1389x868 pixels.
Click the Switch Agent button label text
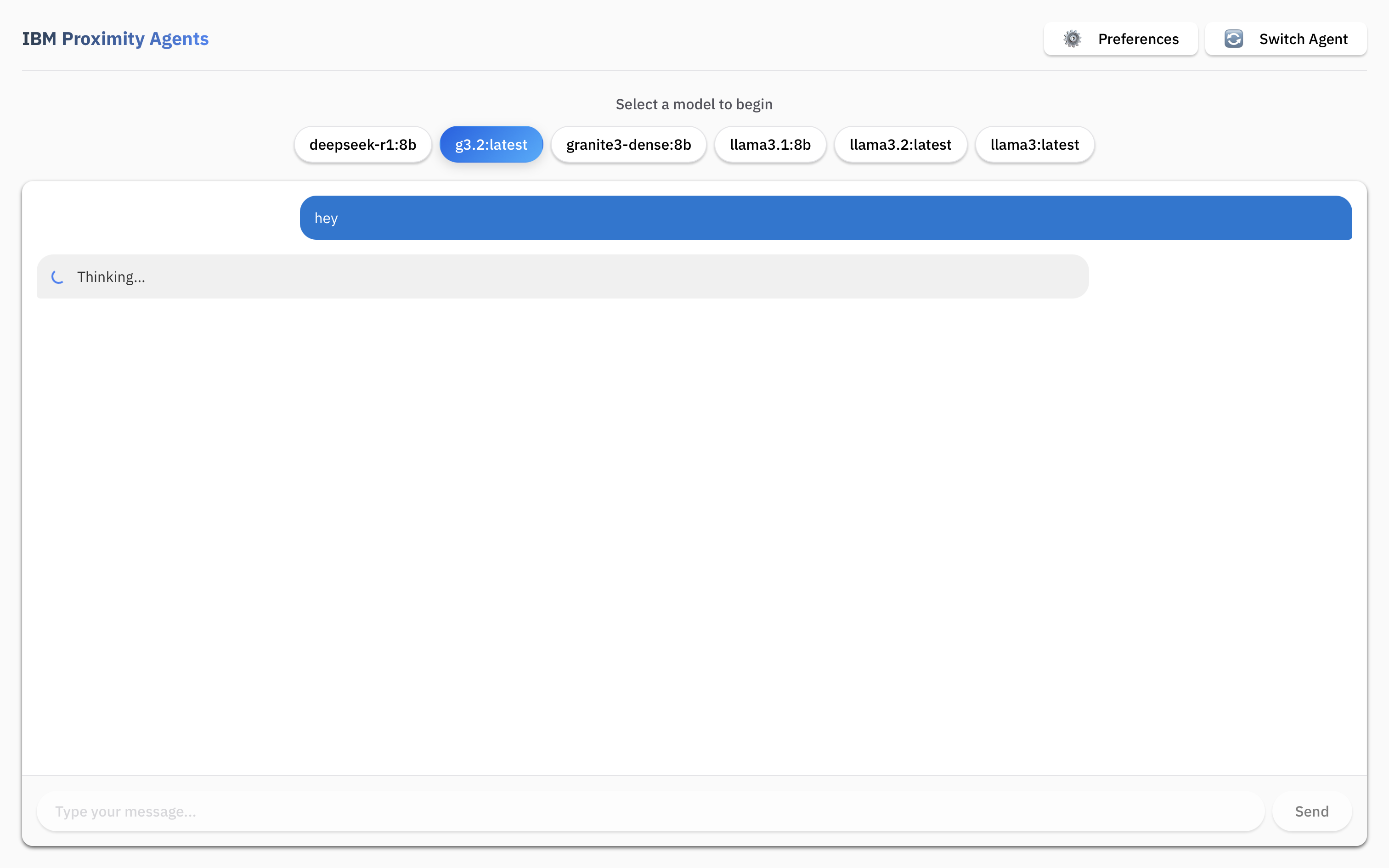[x=1304, y=39]
